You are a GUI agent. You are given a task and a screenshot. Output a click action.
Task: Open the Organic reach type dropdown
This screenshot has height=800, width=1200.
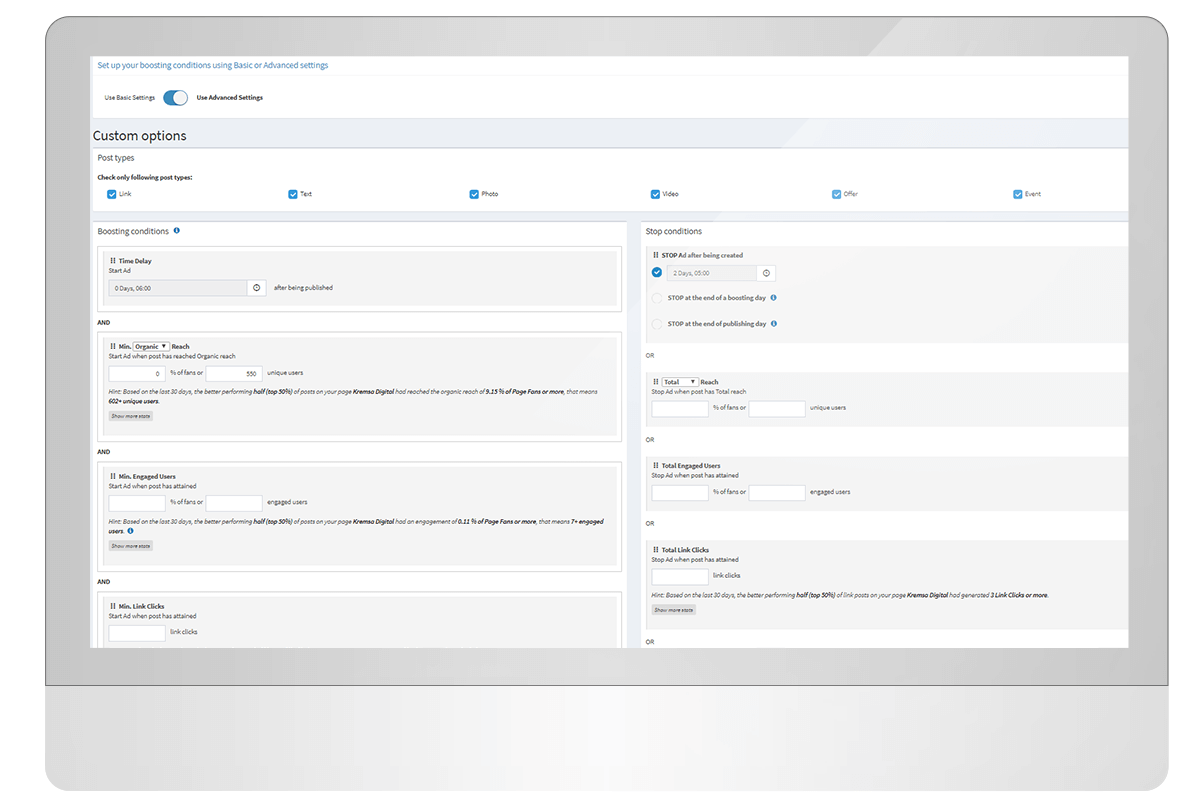[x=151, y=346]
